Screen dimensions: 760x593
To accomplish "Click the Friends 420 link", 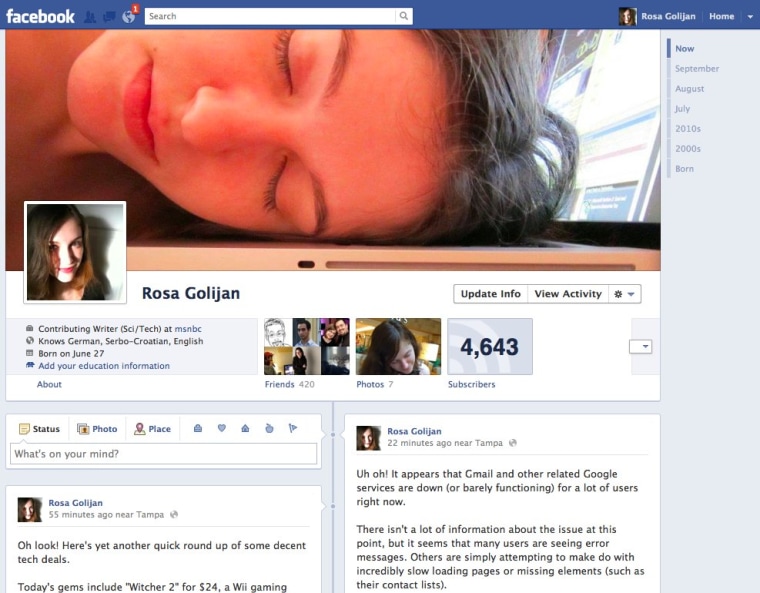I will pos(289,384).
